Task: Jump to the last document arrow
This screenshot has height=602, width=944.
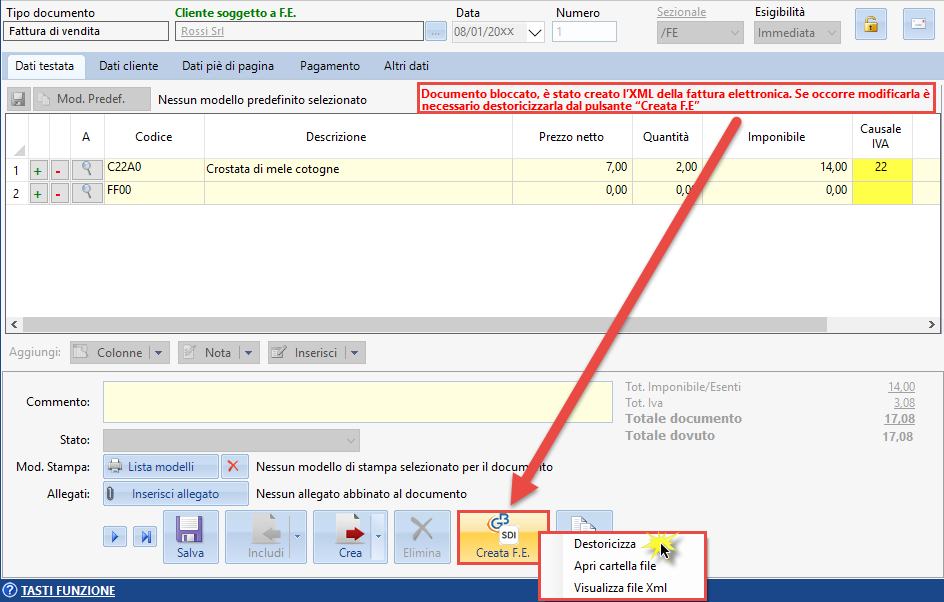Action: click(145, 536)
